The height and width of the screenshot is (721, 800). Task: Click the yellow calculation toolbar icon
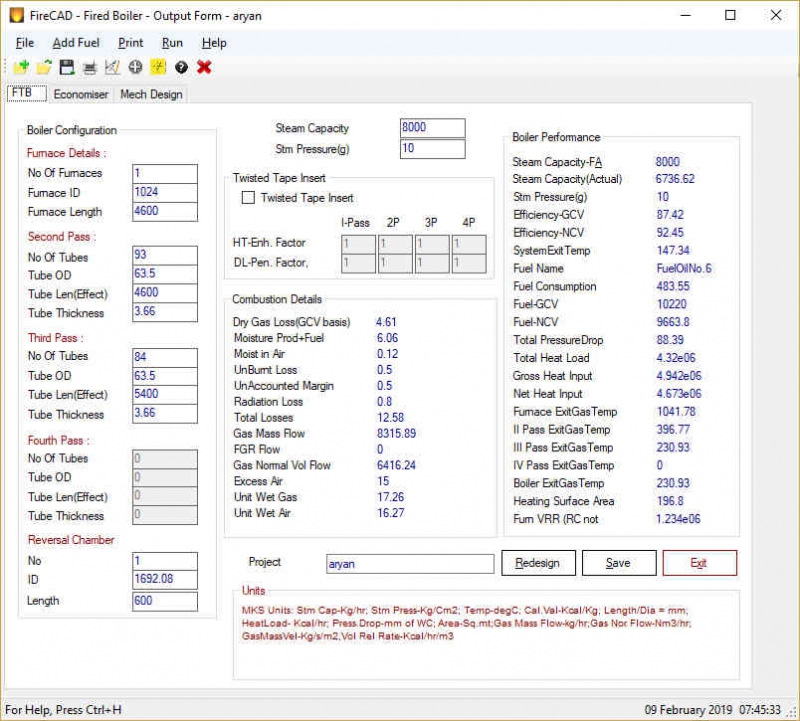click(x=157, y=67)
